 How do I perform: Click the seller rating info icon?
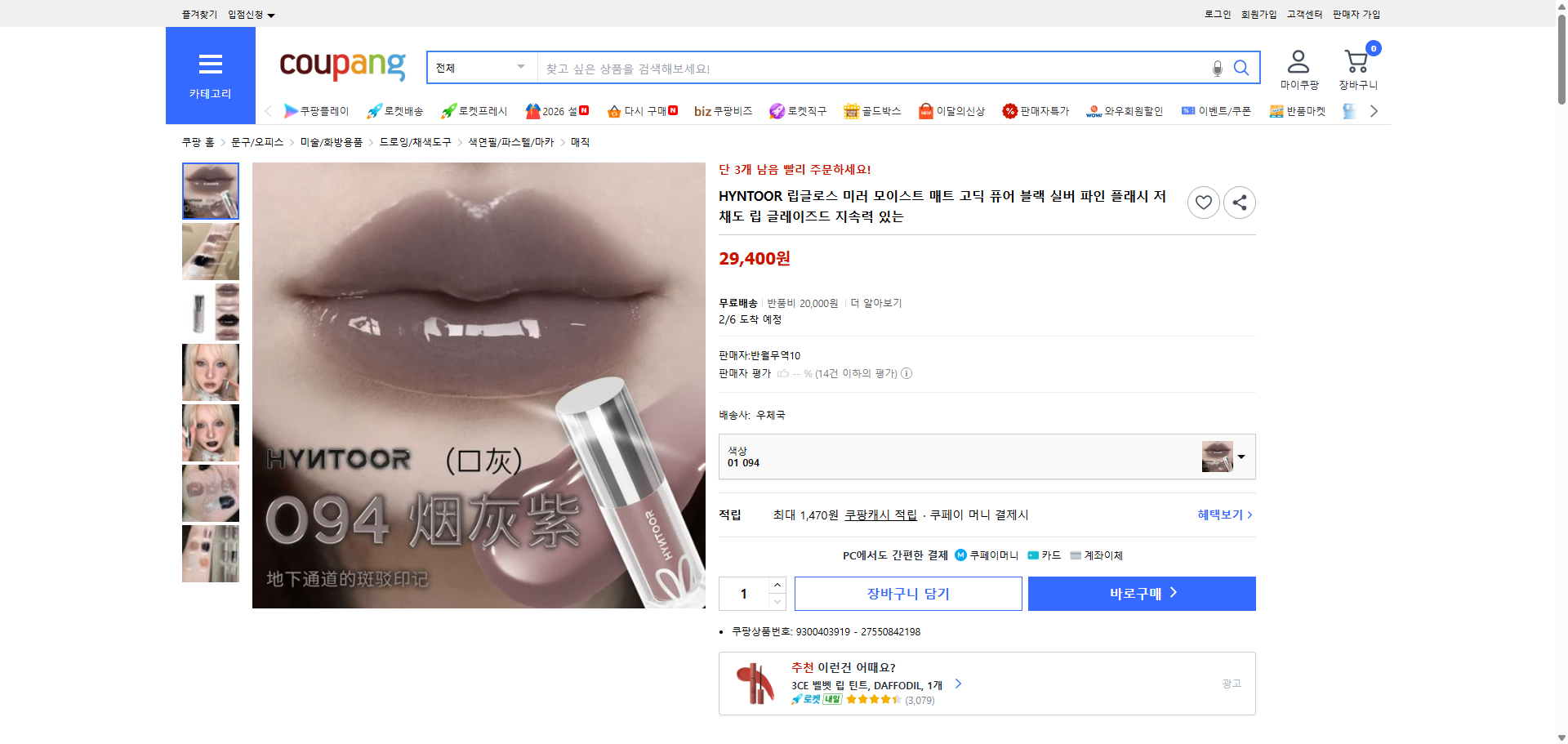[x=906, y=373]
